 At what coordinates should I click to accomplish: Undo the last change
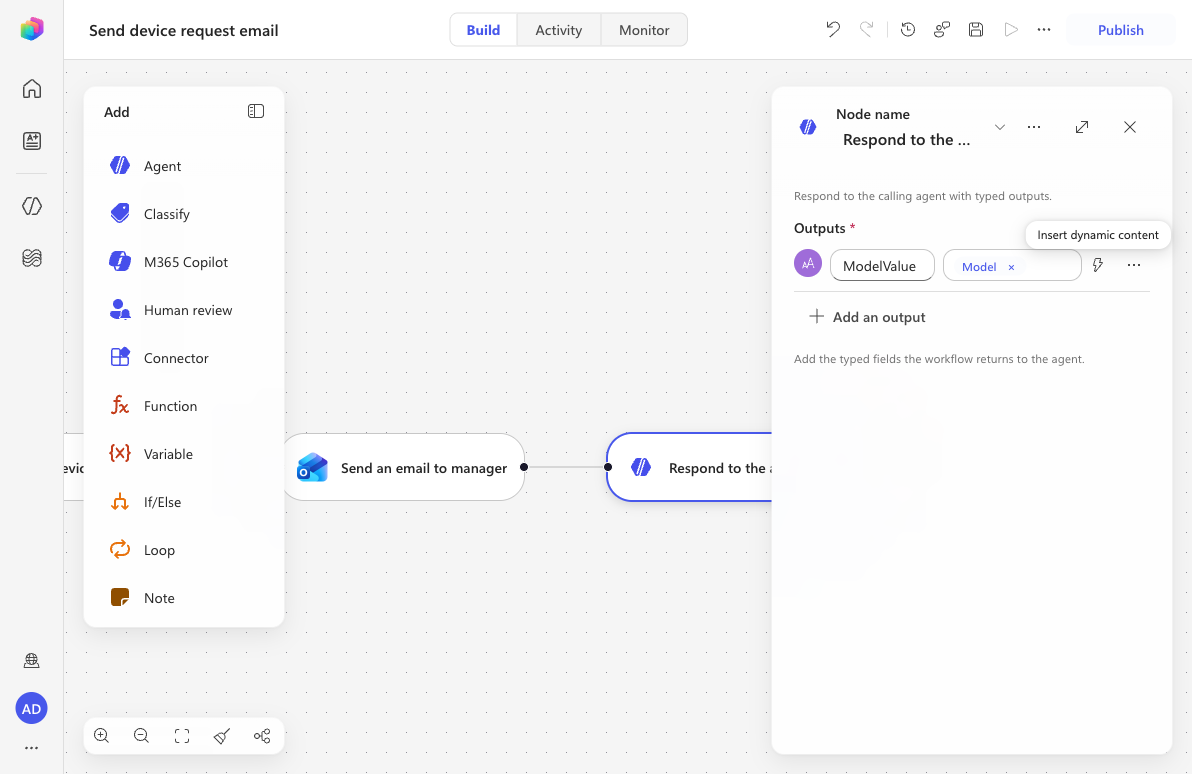pos(833,30)
